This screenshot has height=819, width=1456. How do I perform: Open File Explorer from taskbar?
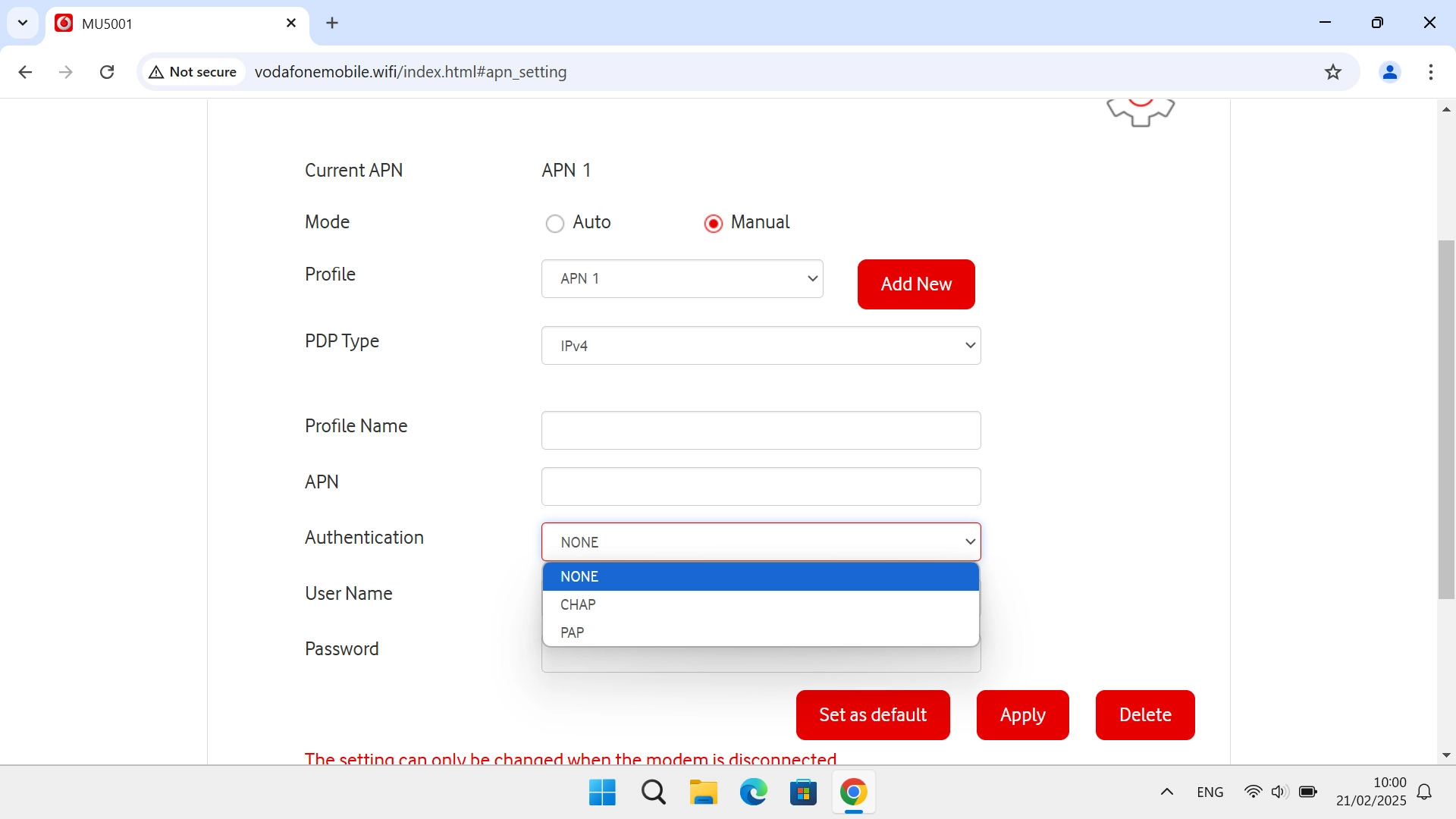[x=703, y=792]
